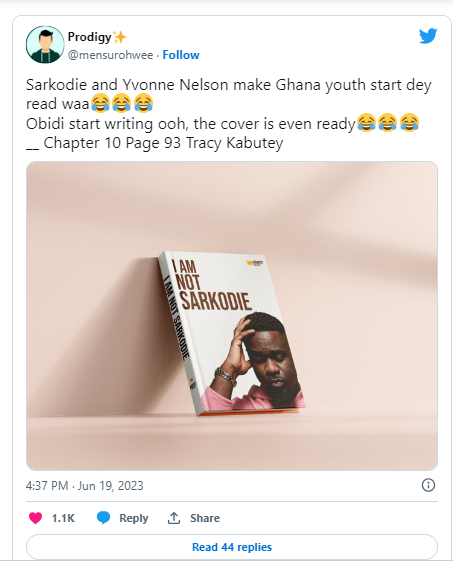Open the tweet info circle icon
This screenshot has height=561, width=453.
tap(428, 485)
